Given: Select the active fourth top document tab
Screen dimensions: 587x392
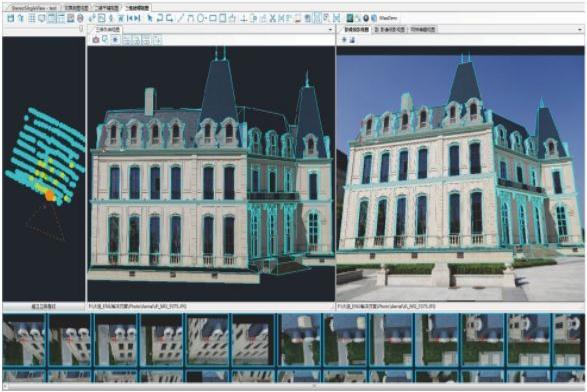Looking at the screenshot, I should [x=137, y=7].
